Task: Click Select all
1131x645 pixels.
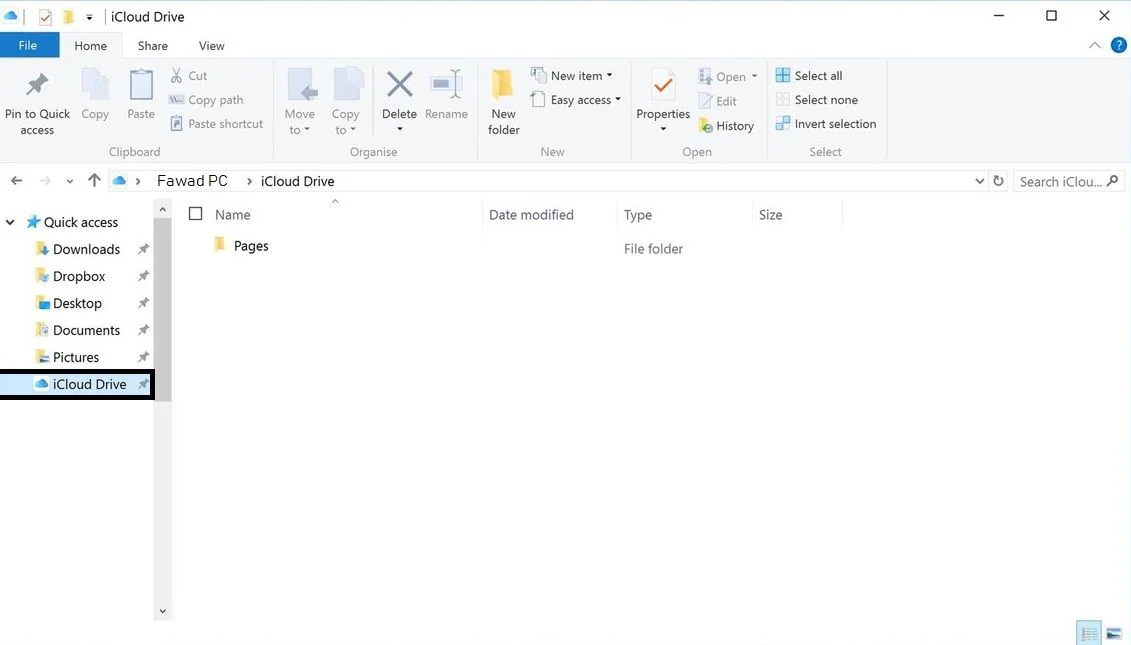Action: (809, 75)
